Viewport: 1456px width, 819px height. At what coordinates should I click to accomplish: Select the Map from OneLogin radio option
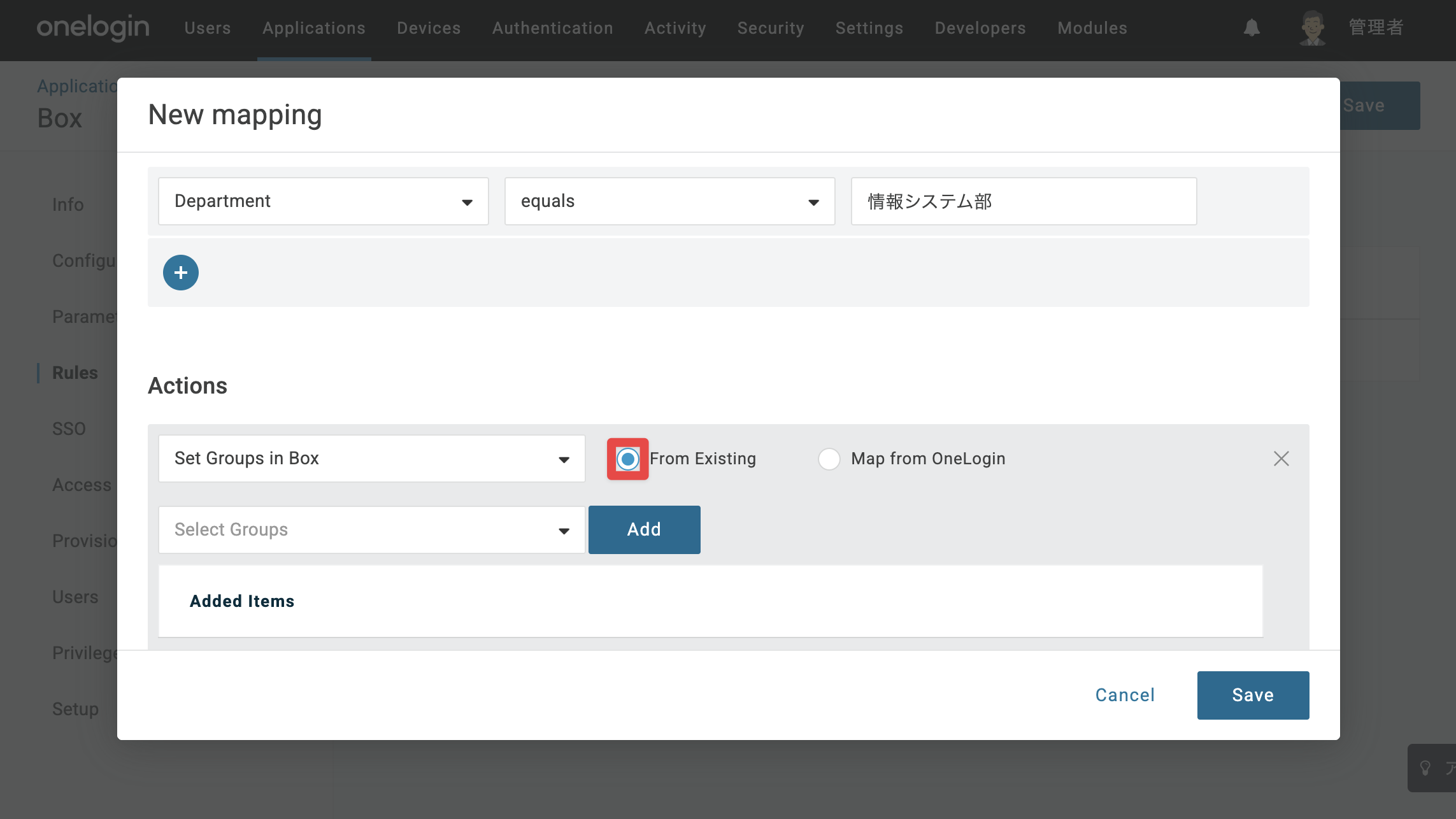tap(829, 459)
